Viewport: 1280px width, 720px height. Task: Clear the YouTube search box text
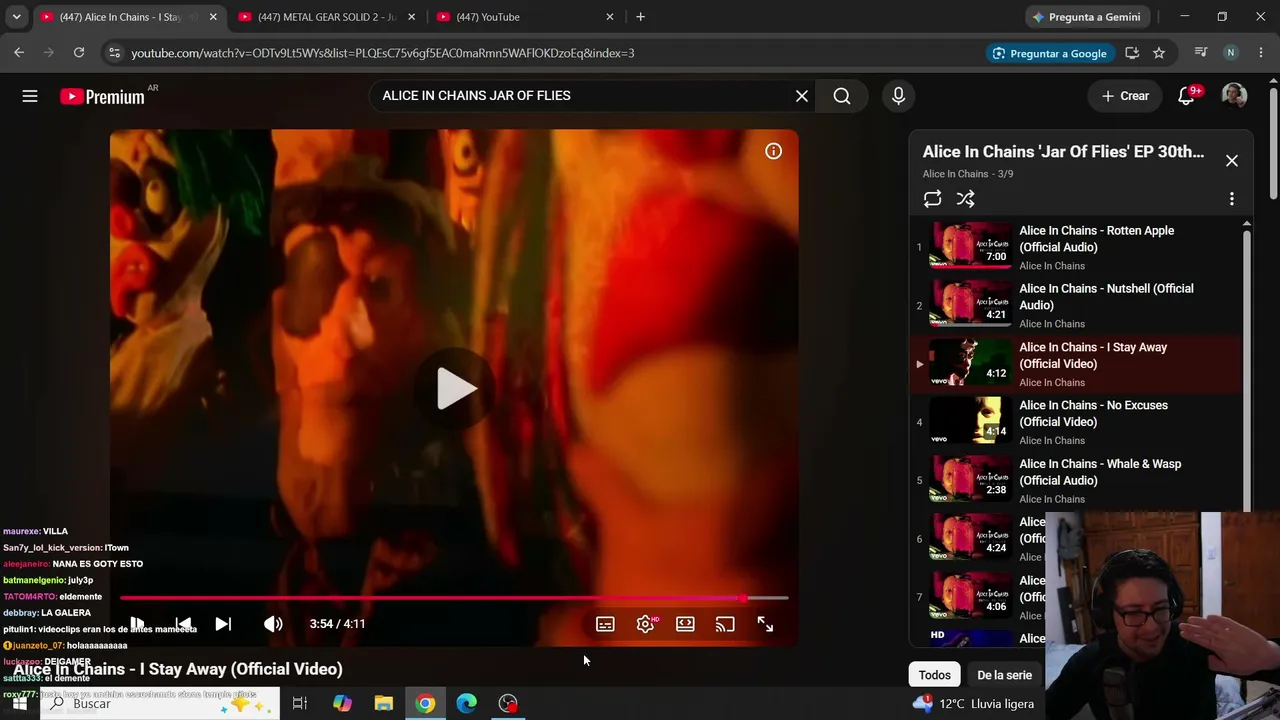point(802,96)
